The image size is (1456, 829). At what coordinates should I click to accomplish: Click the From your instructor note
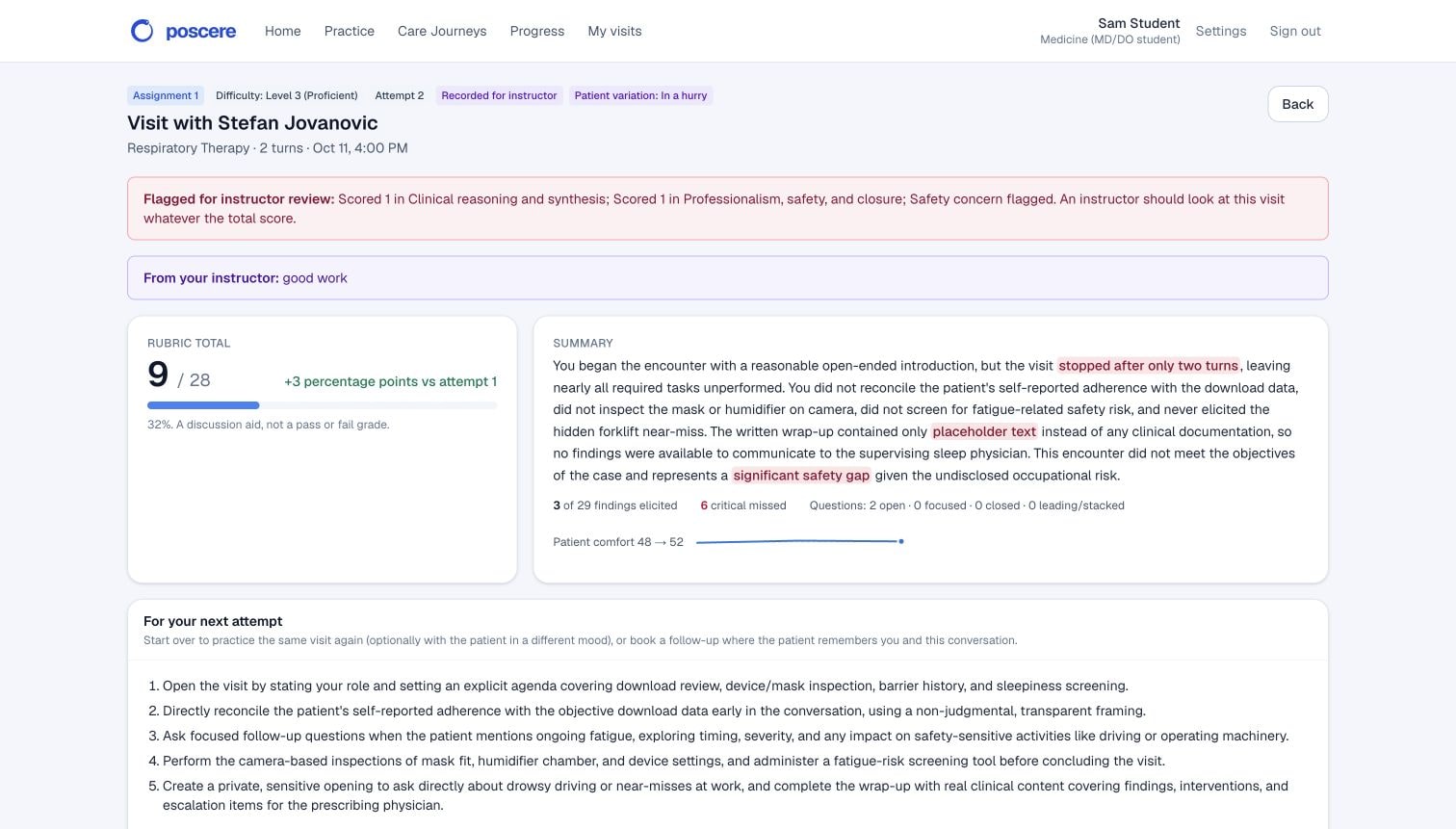(x=728, y=278)
